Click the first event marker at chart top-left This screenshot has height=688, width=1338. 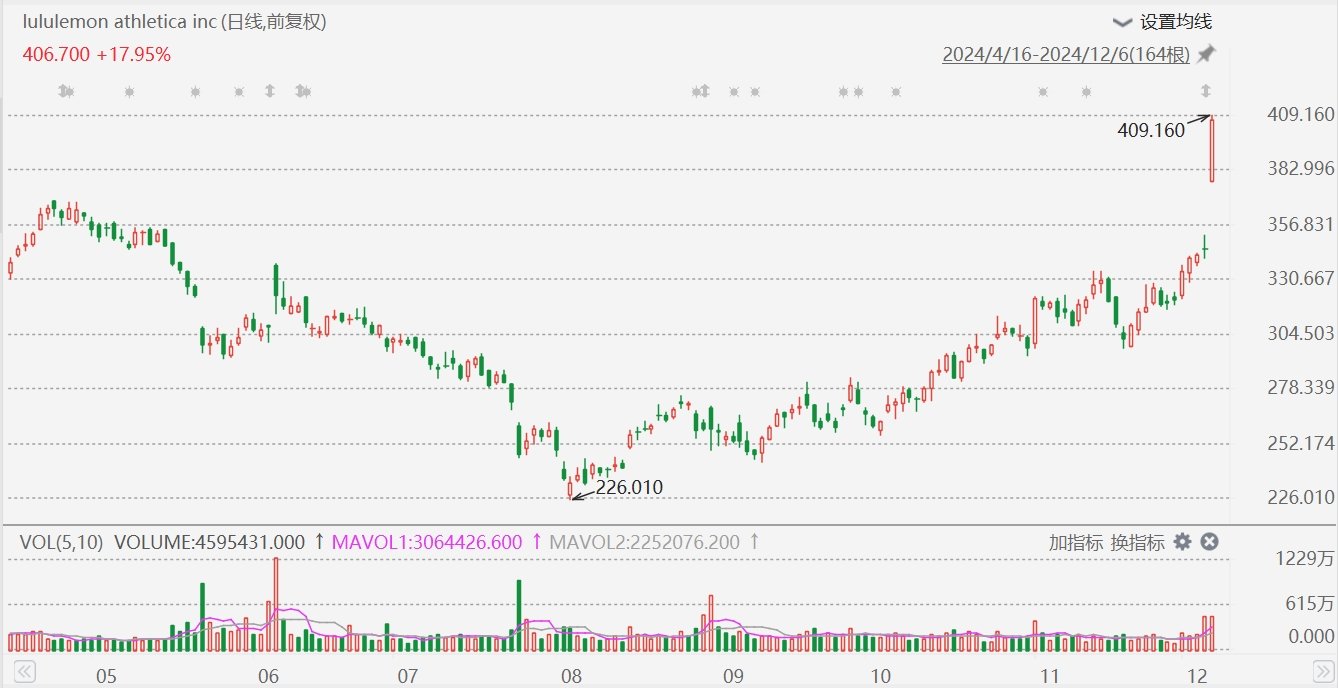66,92
